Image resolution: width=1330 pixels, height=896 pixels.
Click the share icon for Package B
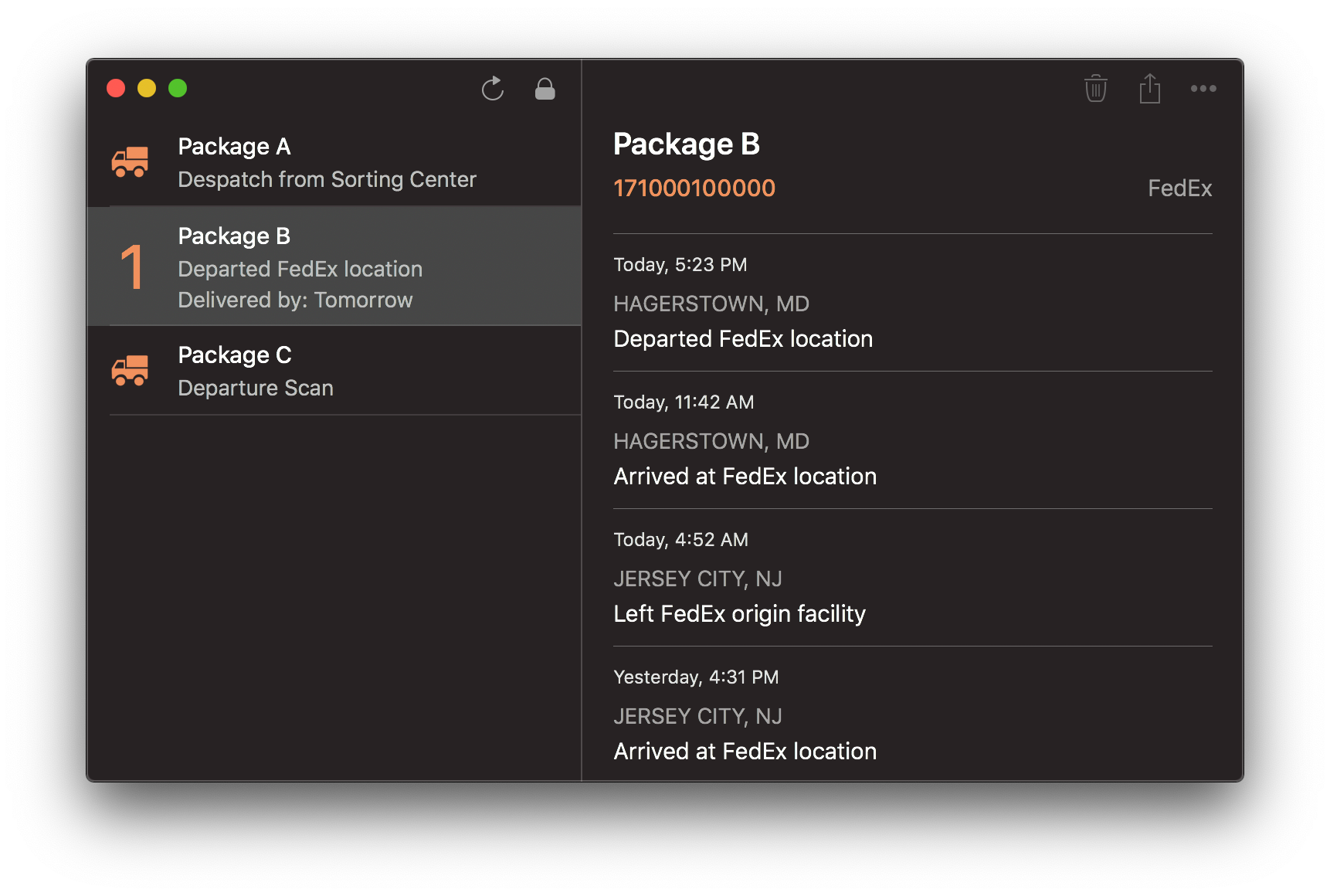click(x=1150, y=88)
